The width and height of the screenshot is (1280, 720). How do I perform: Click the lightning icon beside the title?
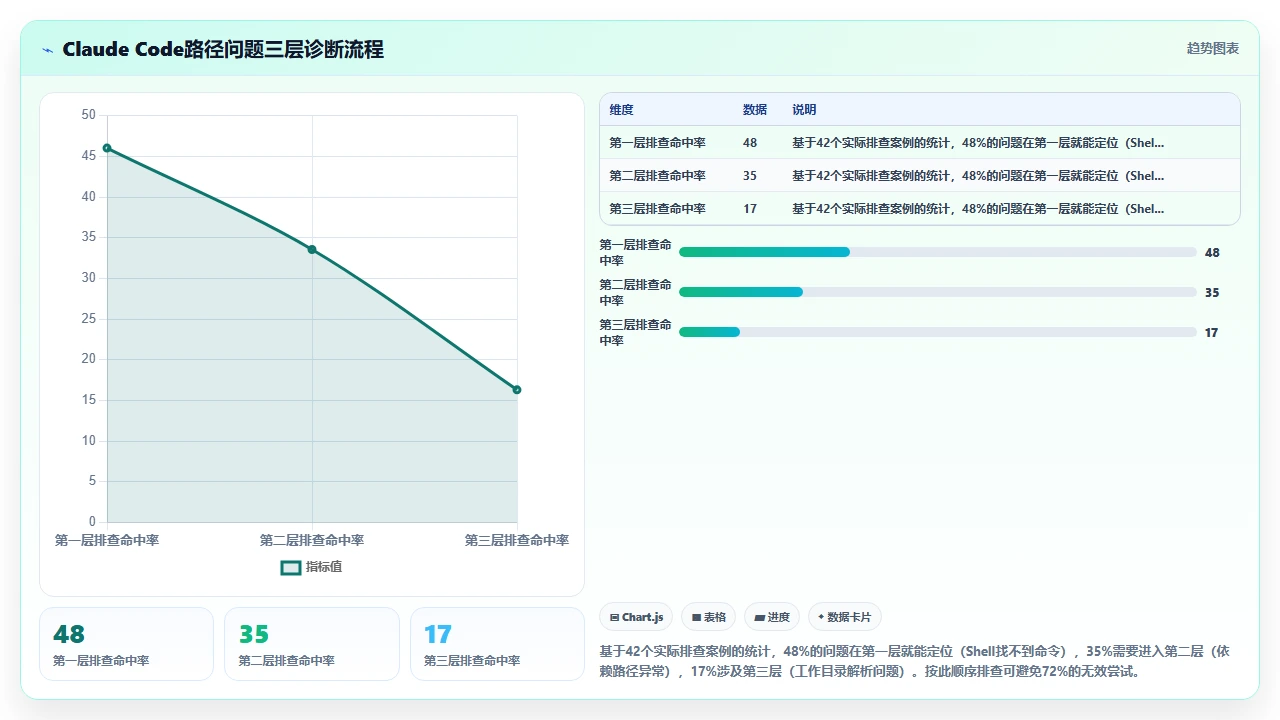(48, 50)
